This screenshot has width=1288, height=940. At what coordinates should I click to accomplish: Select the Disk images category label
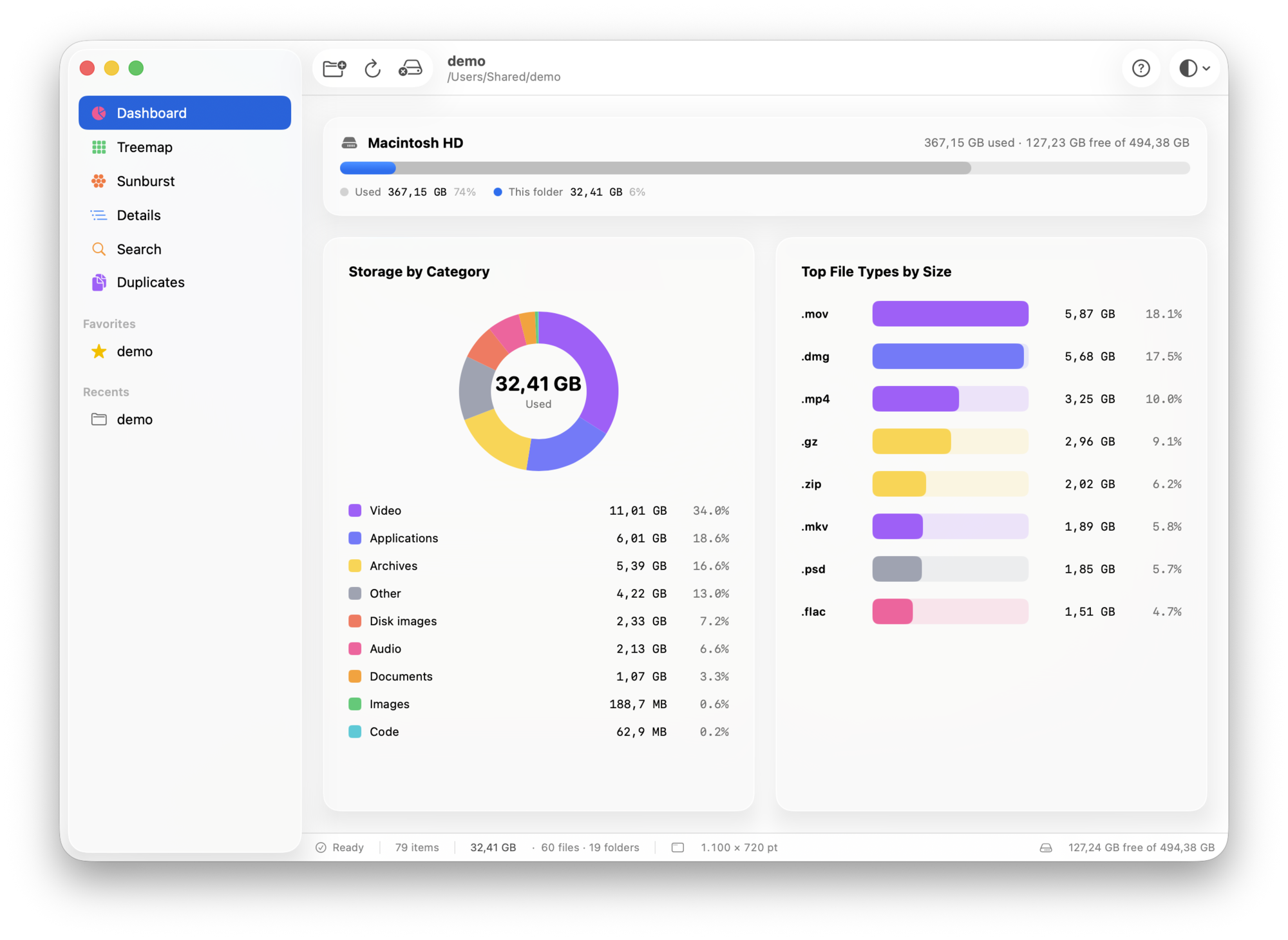[403, 621]
